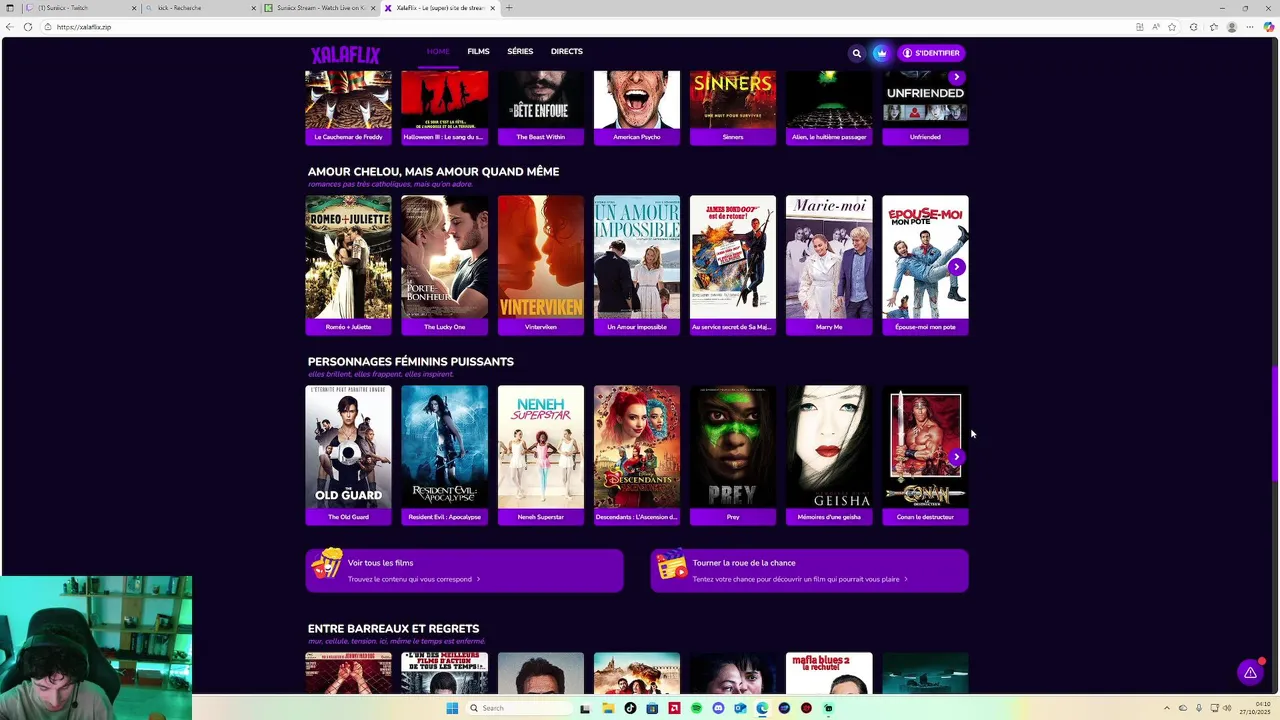Switch to Sunlicx Stream Kick tab
Image resolution: width=1280 pixels, height=720 pixels.
pyautogui.click(x=320, y=8)
